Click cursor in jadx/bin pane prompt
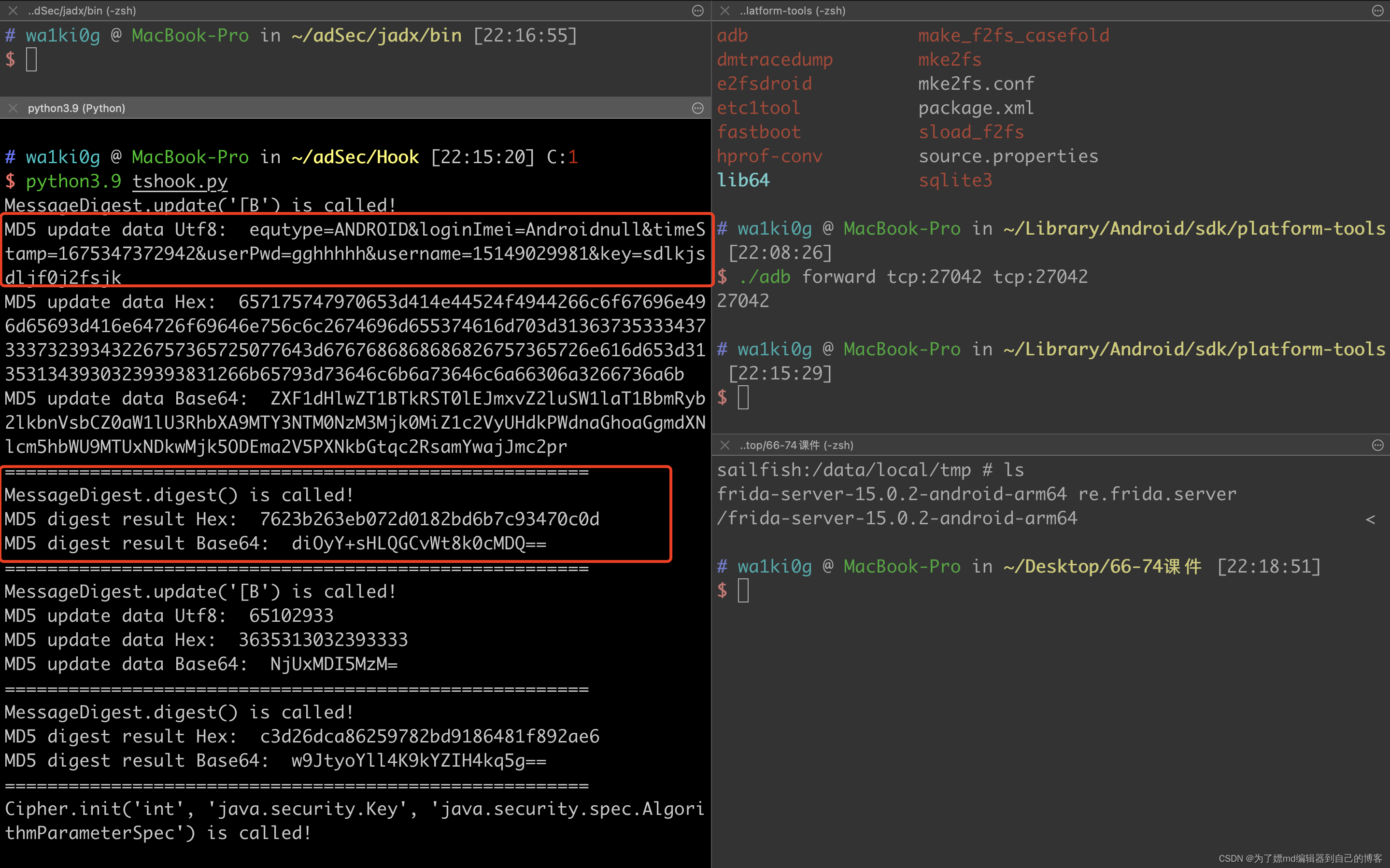1390x868 pixels. (x=31, y=59)
